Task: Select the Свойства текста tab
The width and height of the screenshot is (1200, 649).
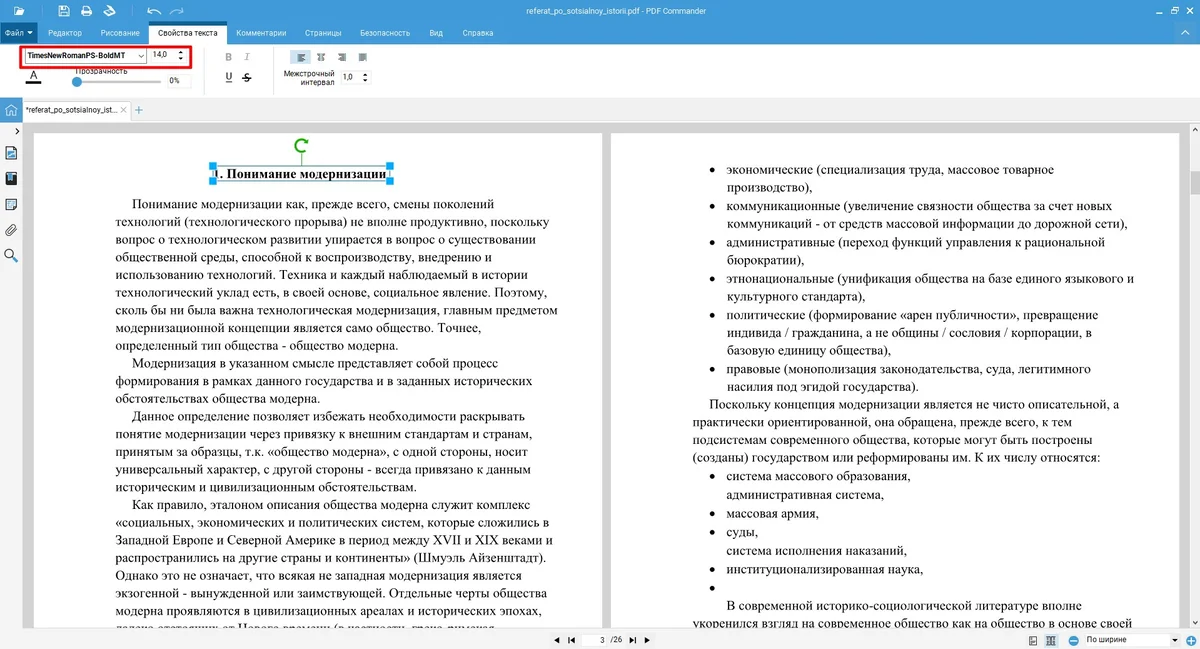Action: [188, 33]
